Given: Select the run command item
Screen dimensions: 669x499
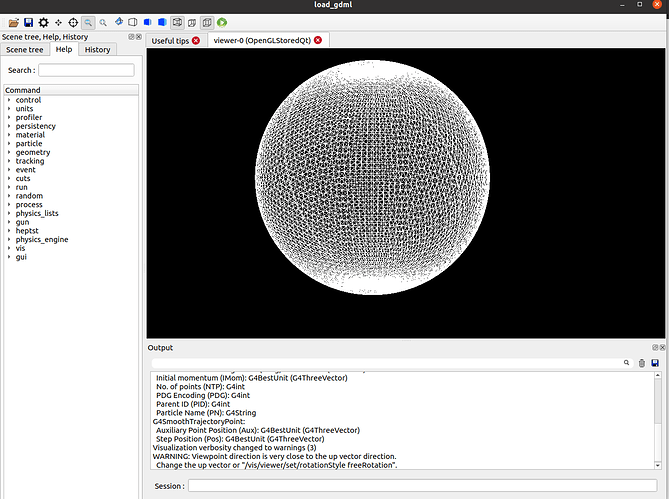Looking at the screenshot, I should [x=21, y=187].
